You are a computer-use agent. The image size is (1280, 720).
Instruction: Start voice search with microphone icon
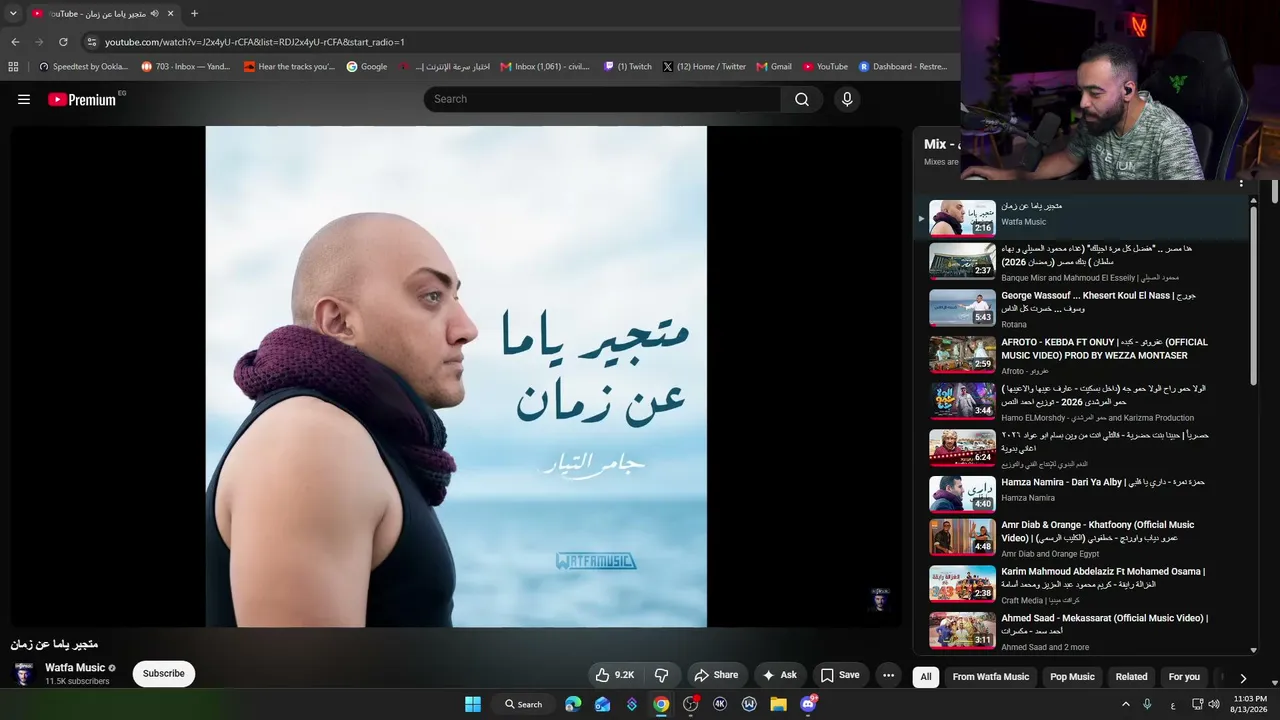847,99
